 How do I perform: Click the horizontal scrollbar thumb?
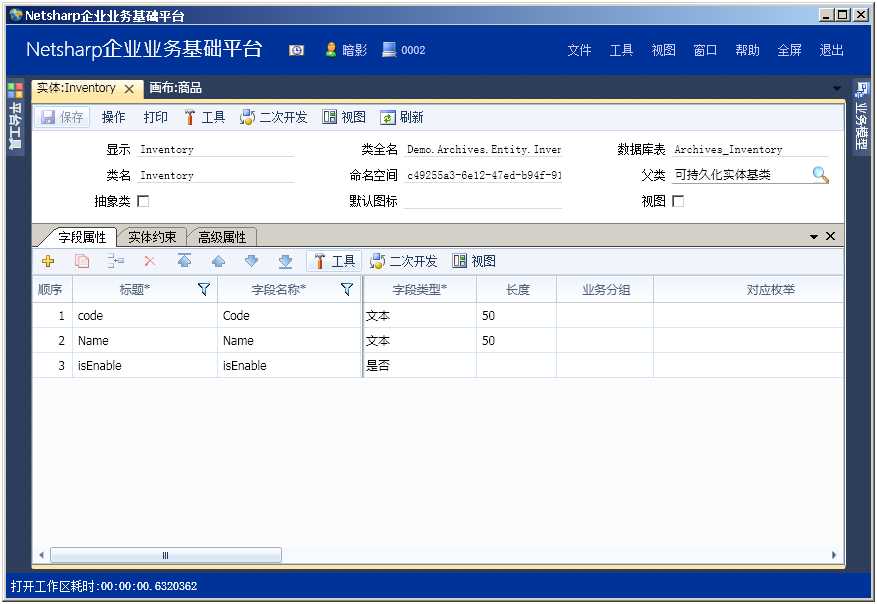coord(166,555)
